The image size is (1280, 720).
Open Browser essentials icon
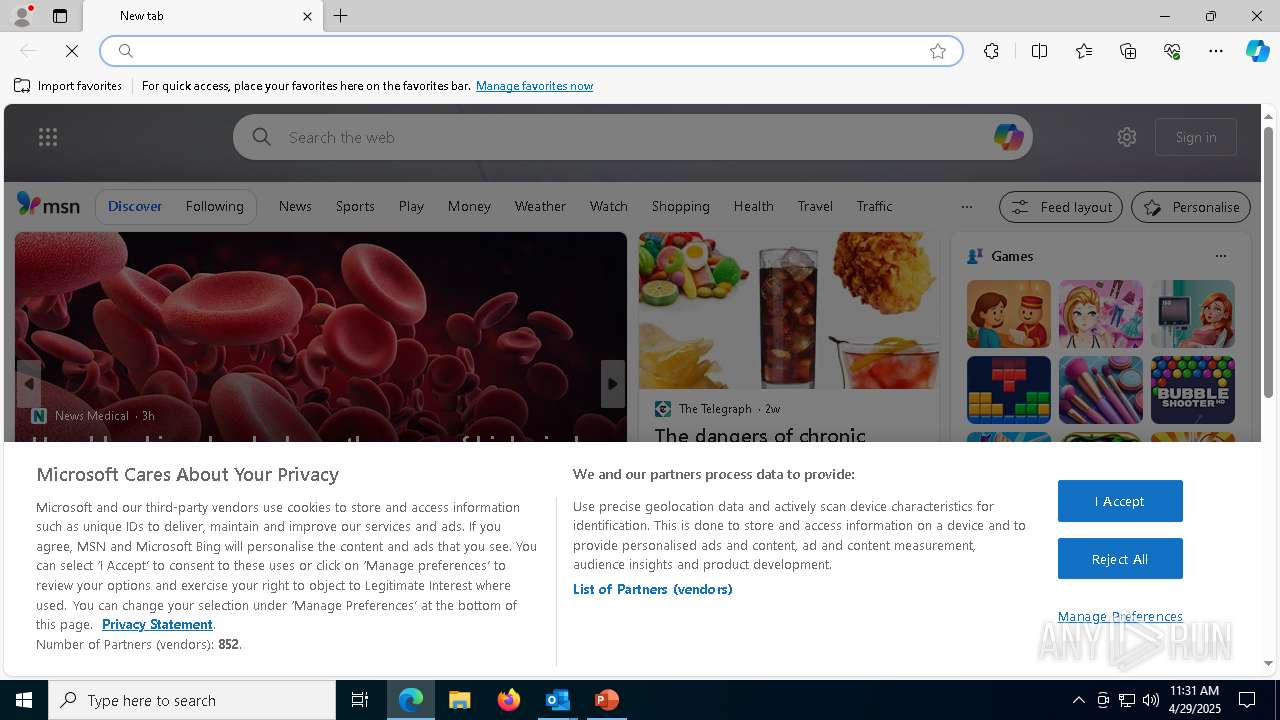click(1172, 51)
